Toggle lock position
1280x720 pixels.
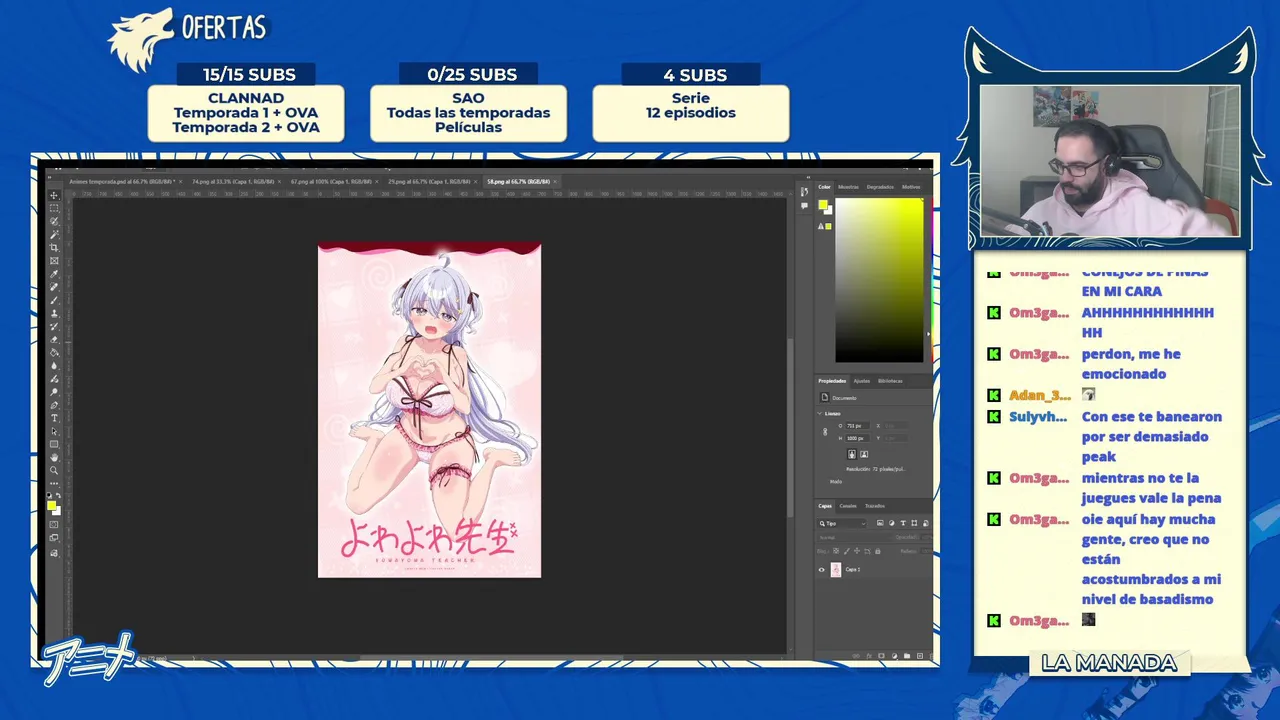[857, 551]
